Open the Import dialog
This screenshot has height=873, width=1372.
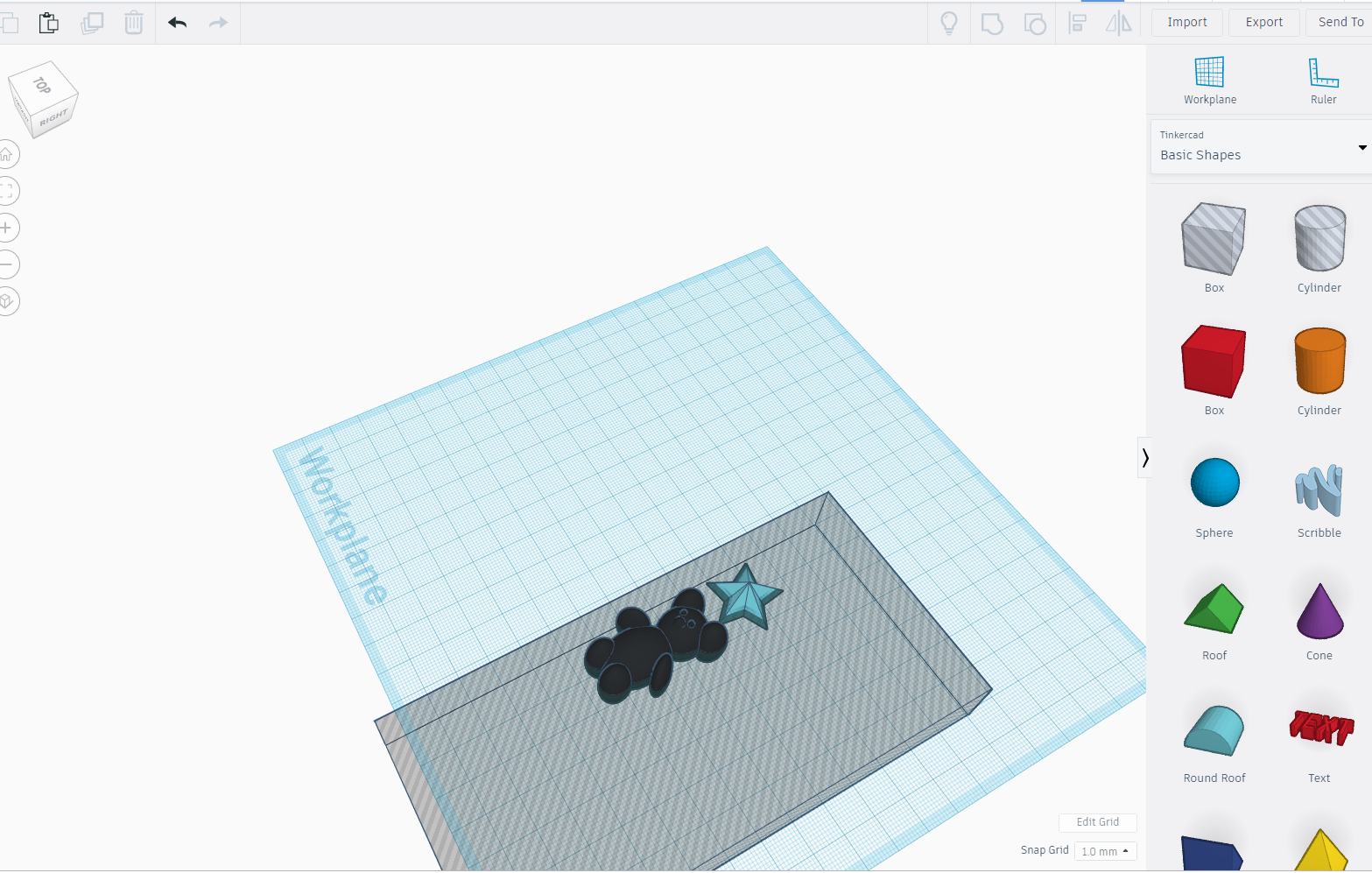coord(1187,23)
